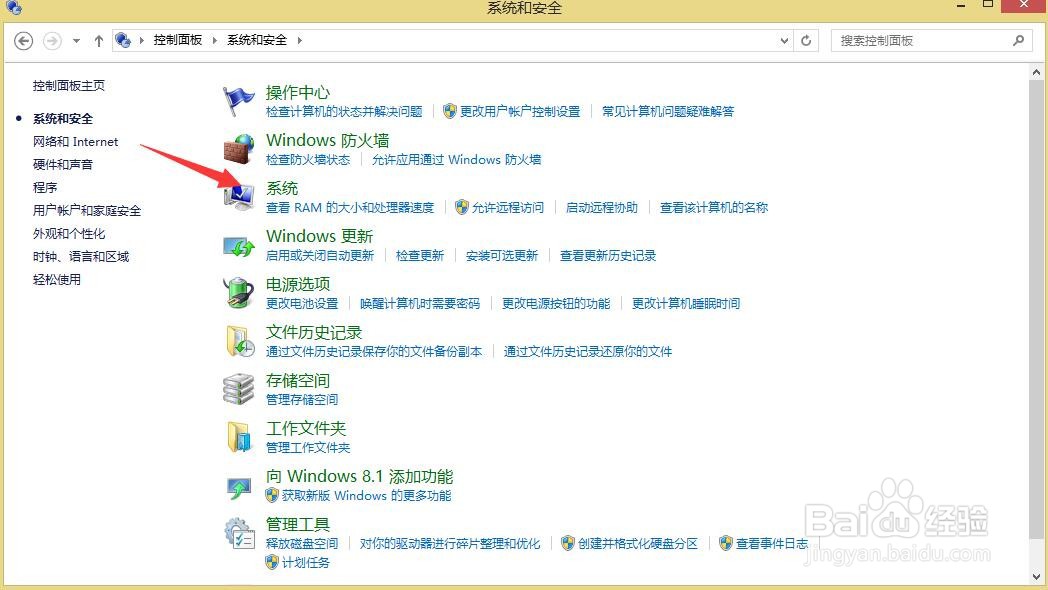The image size is (1048, 590).
Task: Open the System computer monitor icon
Action: coord(239,197)
